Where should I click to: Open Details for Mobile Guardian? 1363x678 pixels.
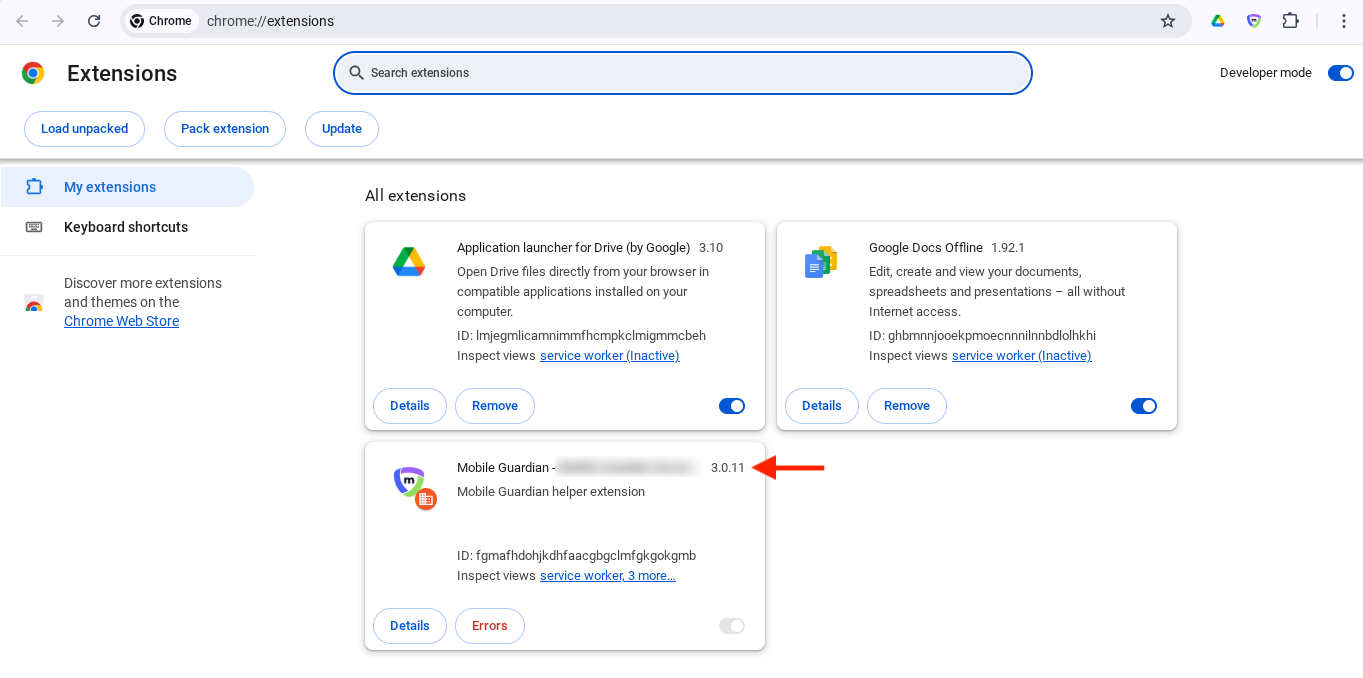click(410, 626)
